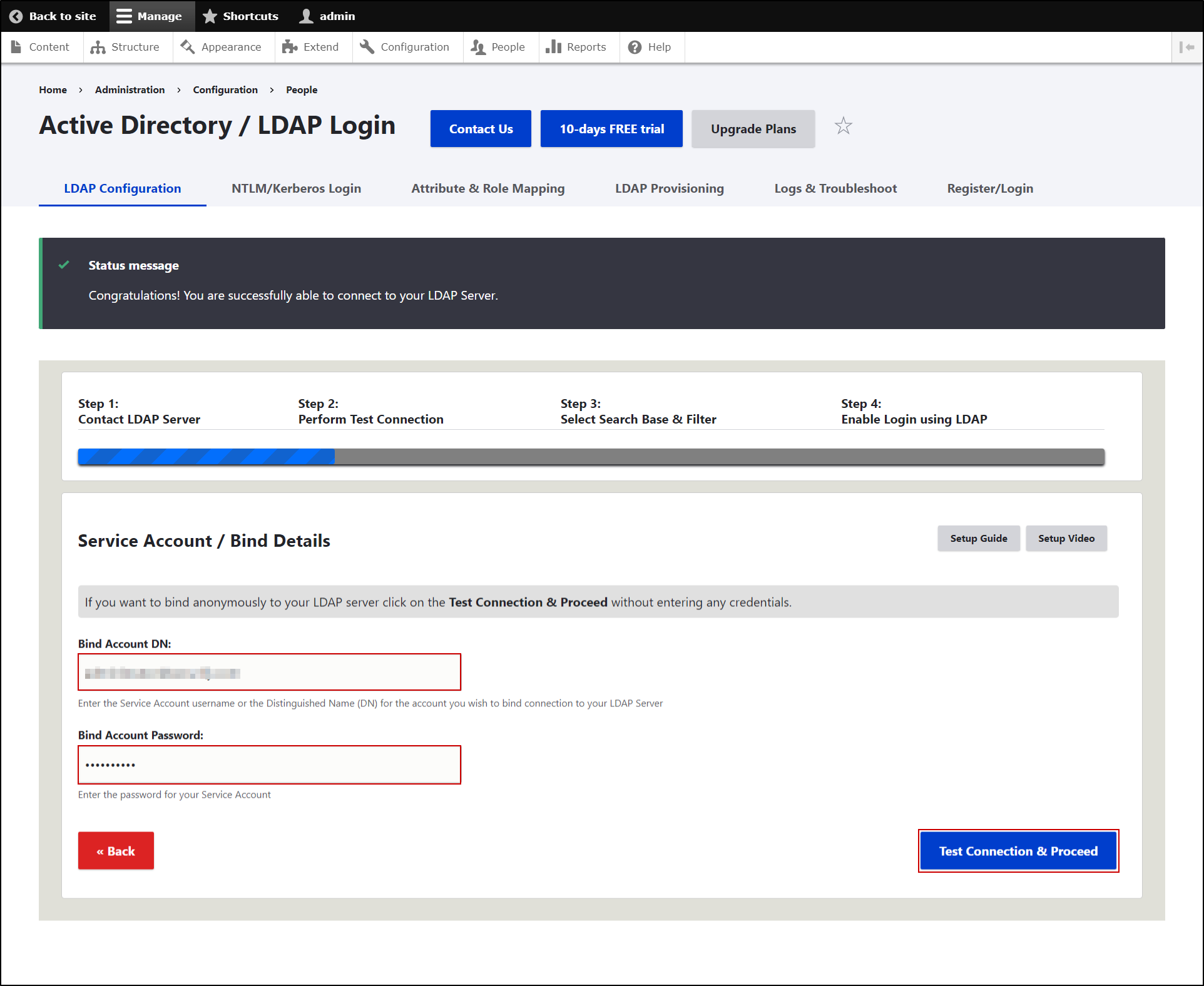
Task: Click the Contact Us button
Action: point(481,129)
